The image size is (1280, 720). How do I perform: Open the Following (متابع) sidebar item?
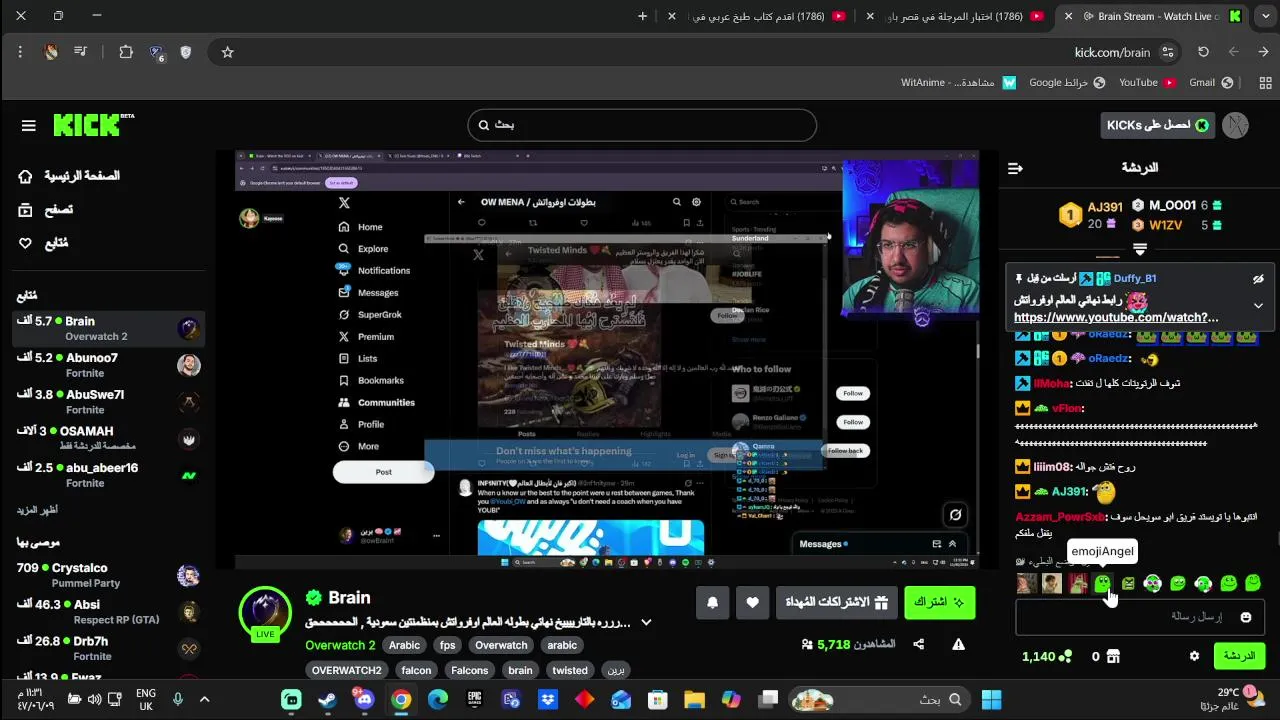43,243
